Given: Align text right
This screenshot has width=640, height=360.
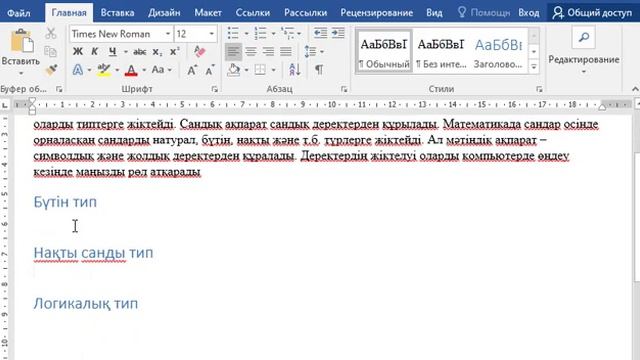Looking at the screenshot, I should [x=268, y=51].
